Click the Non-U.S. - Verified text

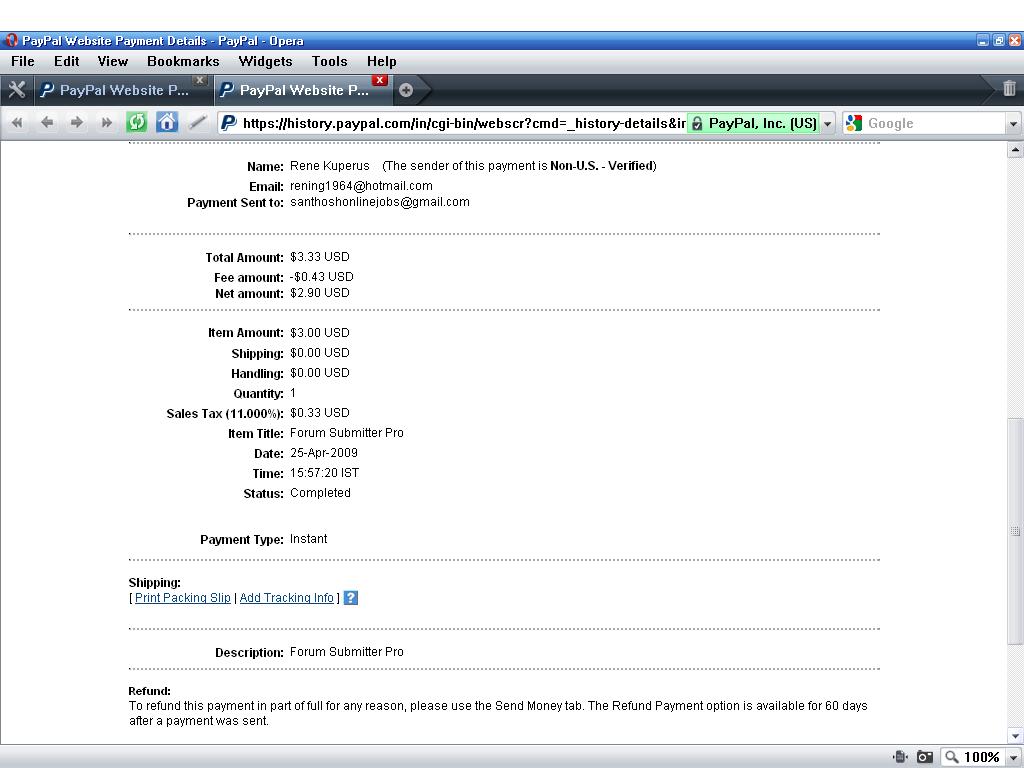tap(601, 166)
